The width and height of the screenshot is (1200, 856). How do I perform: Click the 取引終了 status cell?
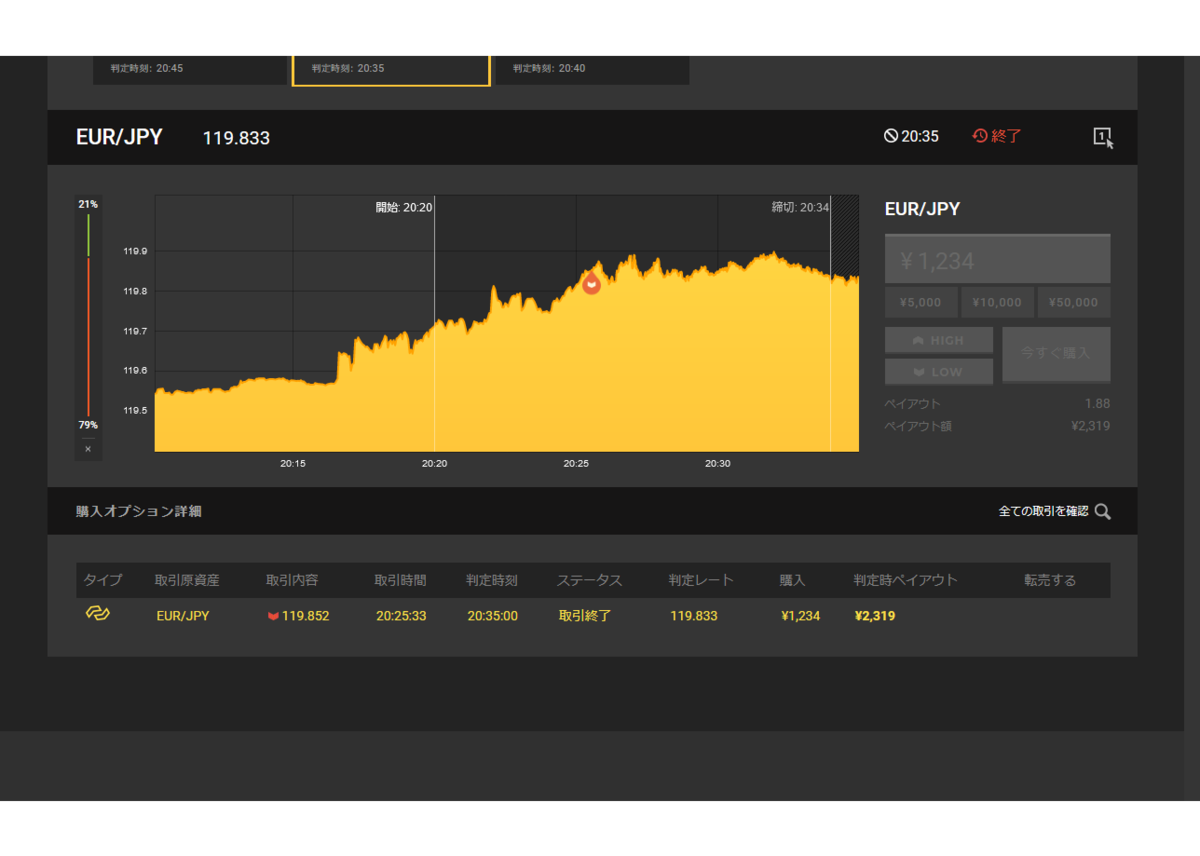(x=585, y=616)
